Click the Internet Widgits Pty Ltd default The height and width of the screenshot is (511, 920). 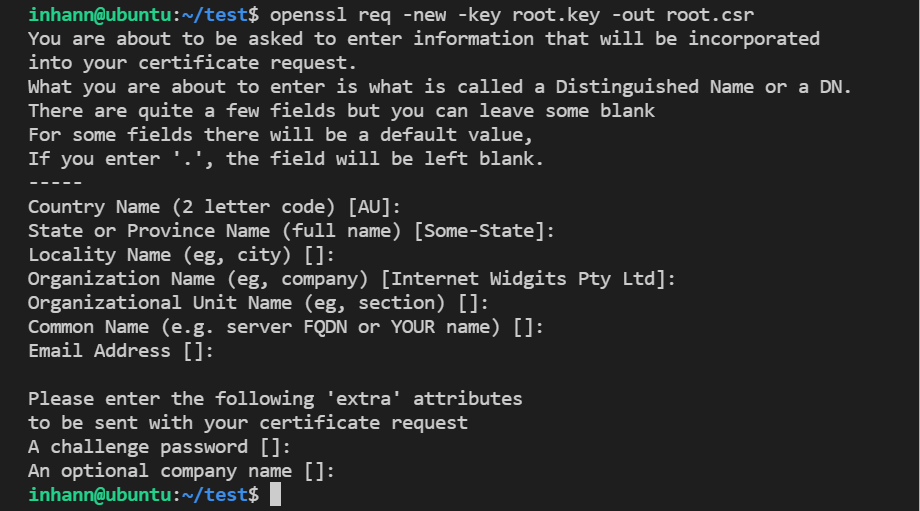tap(523, 279)
